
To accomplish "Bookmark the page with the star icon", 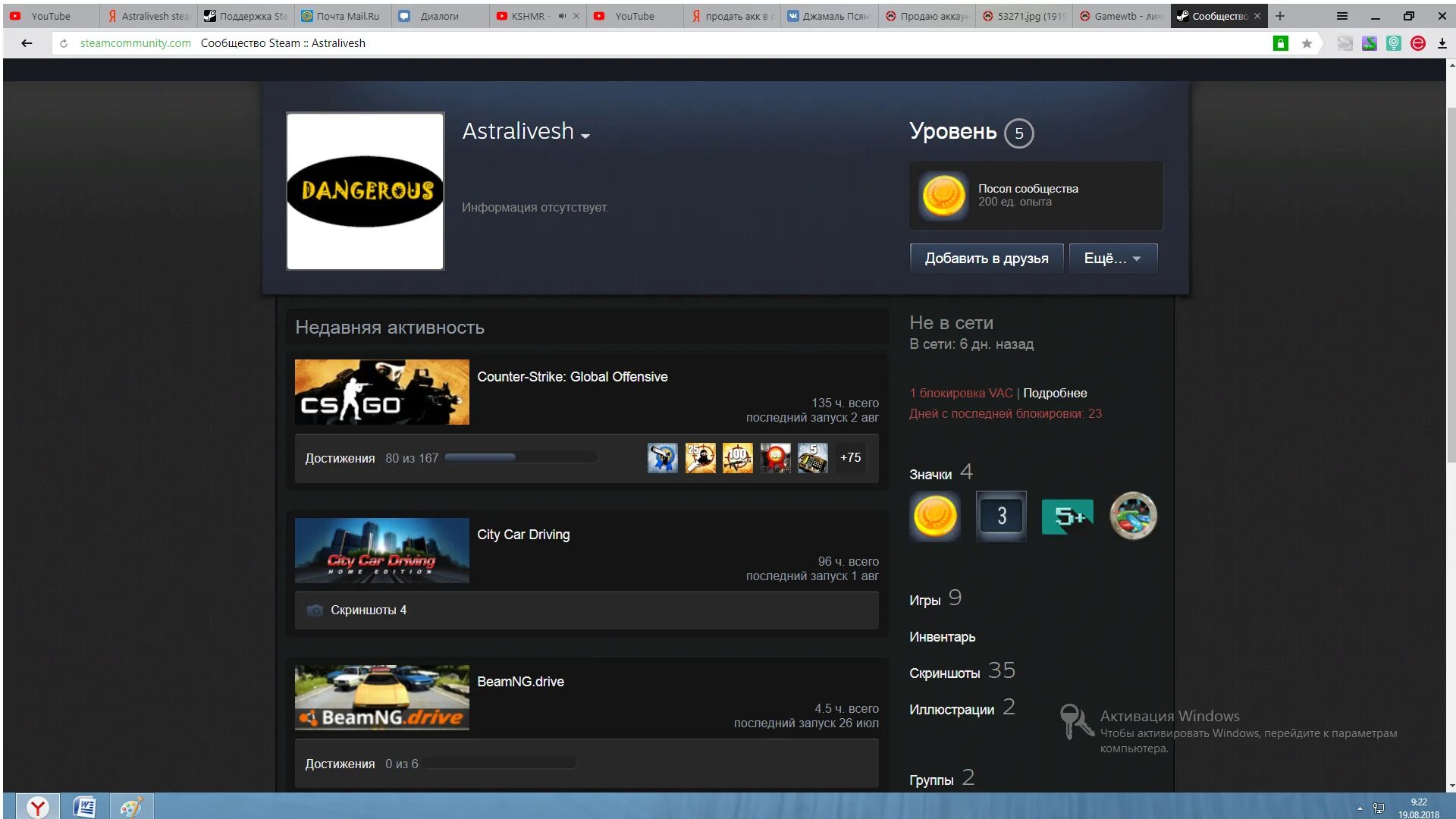I will (1307, 43).
